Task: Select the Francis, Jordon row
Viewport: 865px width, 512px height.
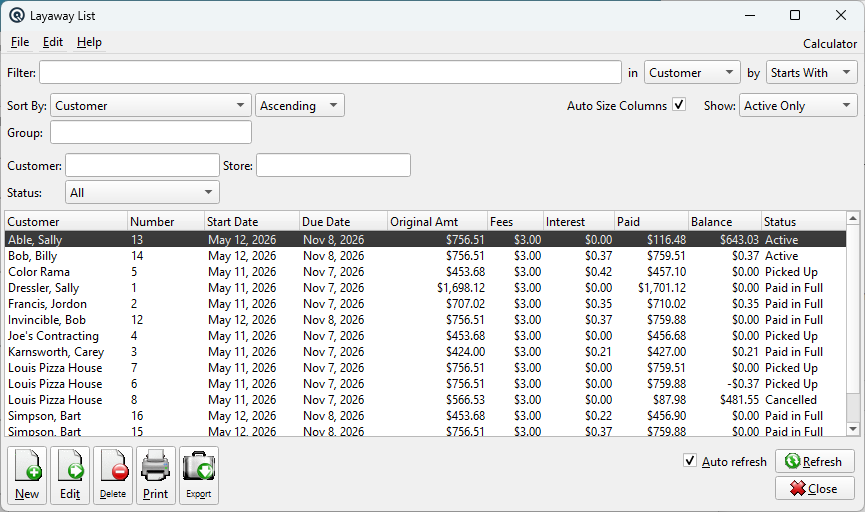Action: [425, 303]
